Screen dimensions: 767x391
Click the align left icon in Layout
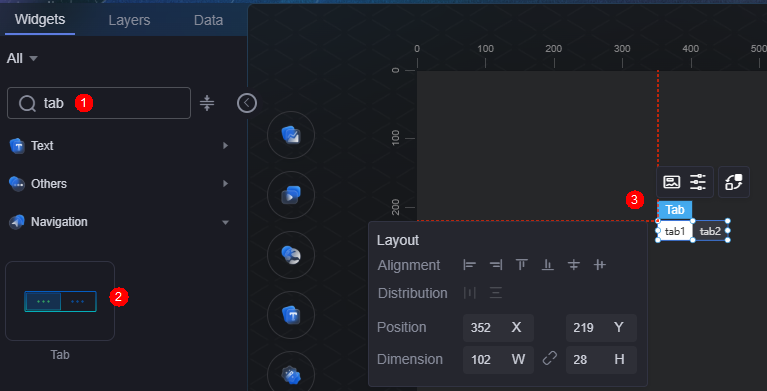click(x=470, y=265)
